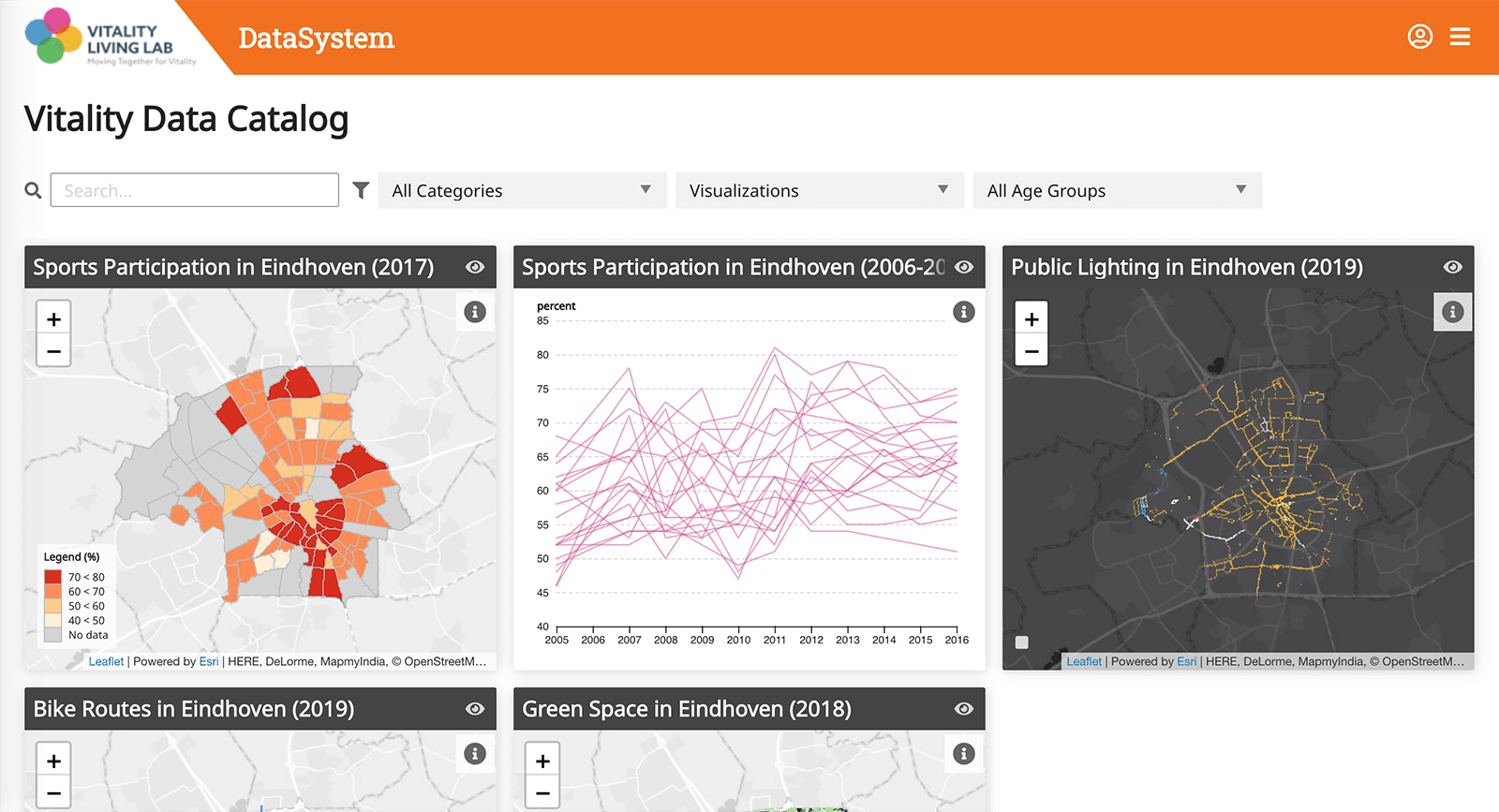This screenshot has width=1499, height=812.
Task: Open the hamburger menu
Action: (x=1460, y=37)
